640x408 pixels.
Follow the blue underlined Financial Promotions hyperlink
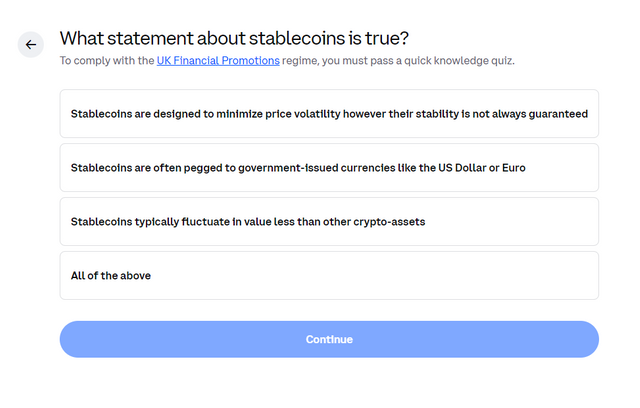(218, 61)
